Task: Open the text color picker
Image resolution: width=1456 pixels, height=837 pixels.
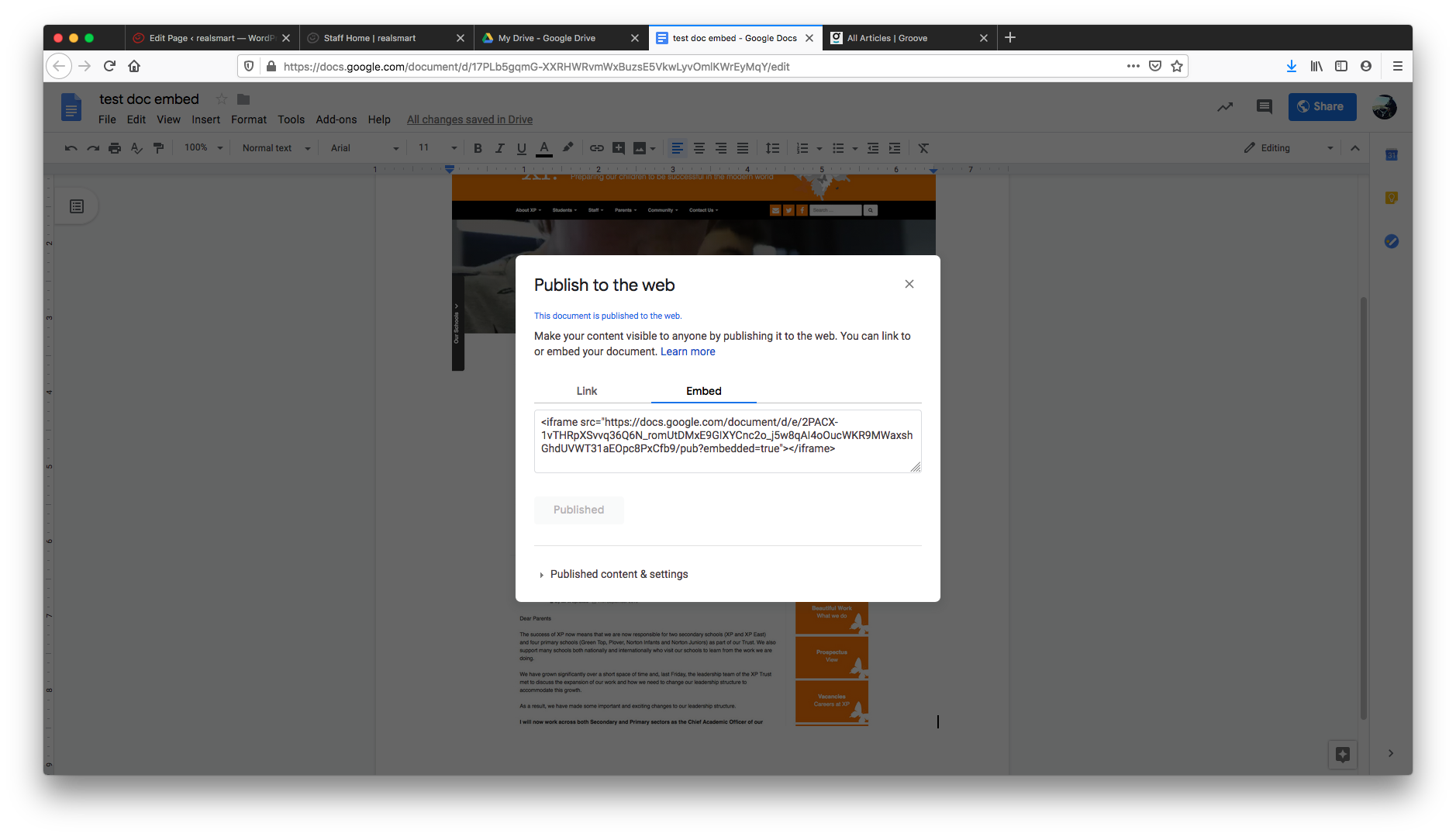Action: pyautogui.click(x=544, y=148)
